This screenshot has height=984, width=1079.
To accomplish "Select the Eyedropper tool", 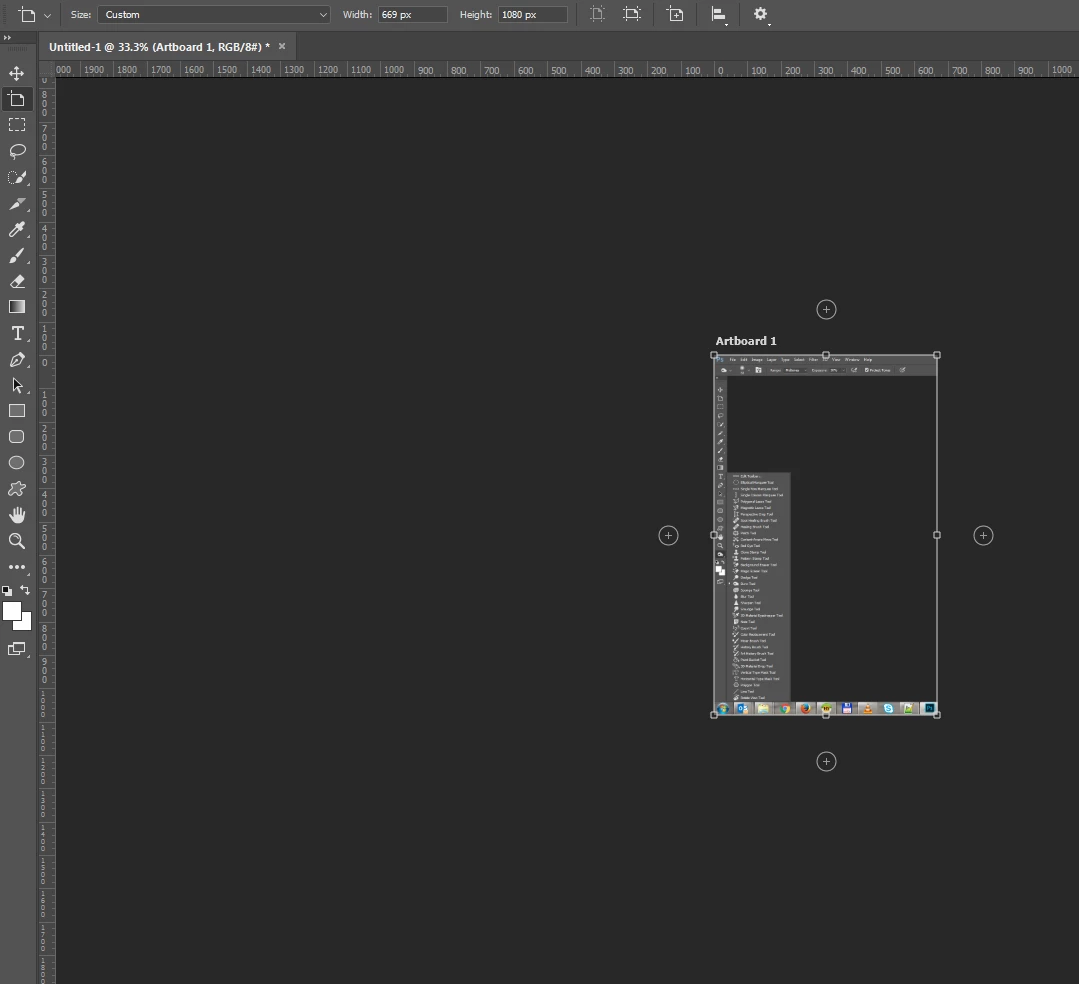I will click(17, 229).
